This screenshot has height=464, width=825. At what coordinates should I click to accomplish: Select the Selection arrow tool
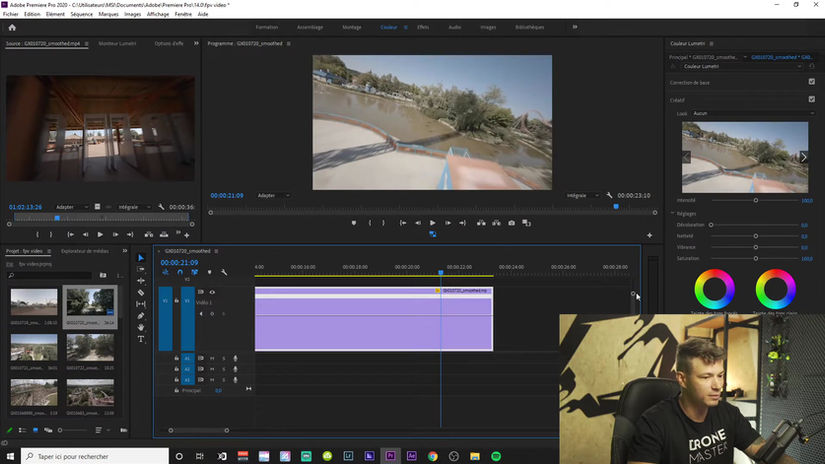(x=140, y=258)
